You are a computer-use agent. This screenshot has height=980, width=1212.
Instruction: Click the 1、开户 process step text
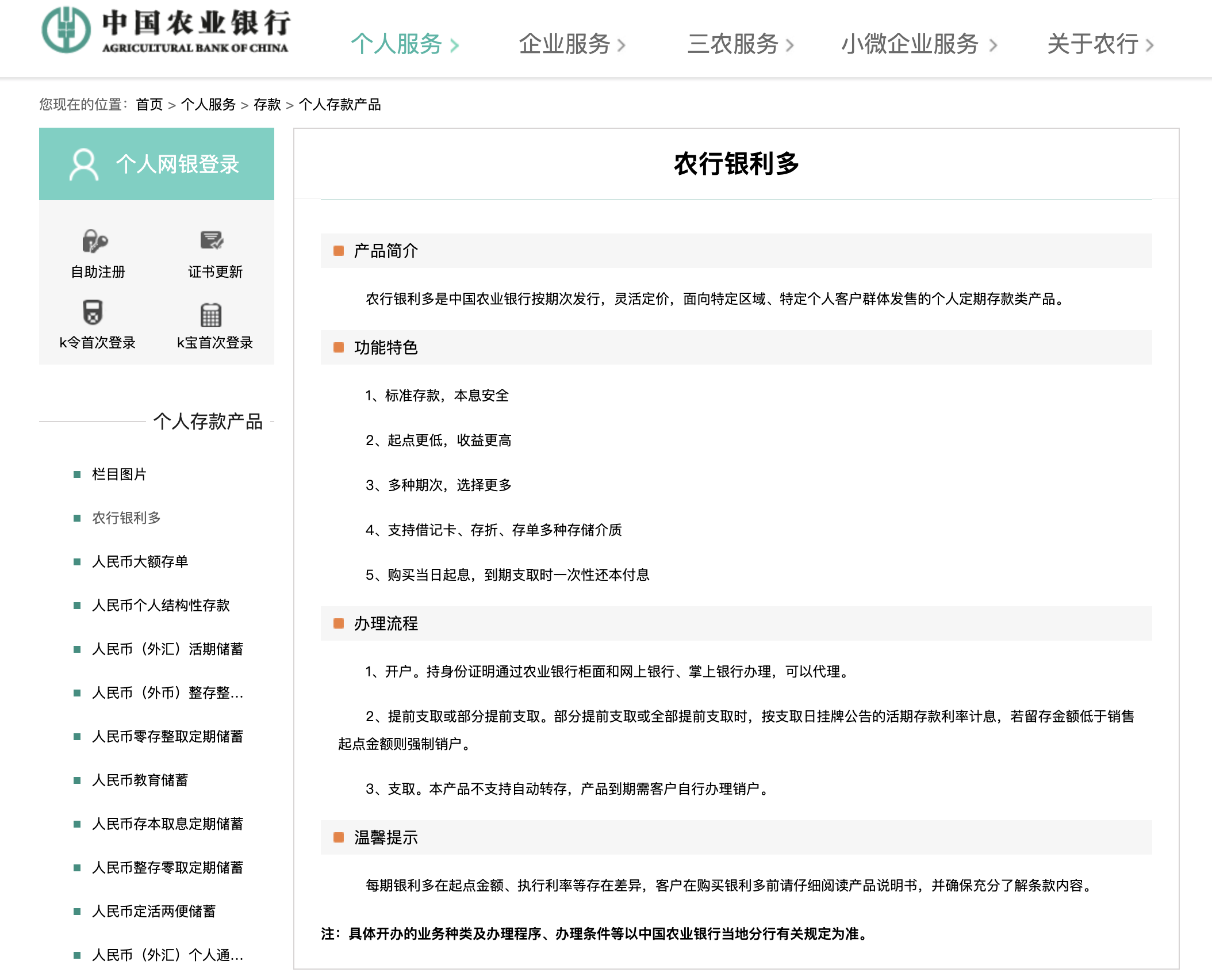click(608, 672)
